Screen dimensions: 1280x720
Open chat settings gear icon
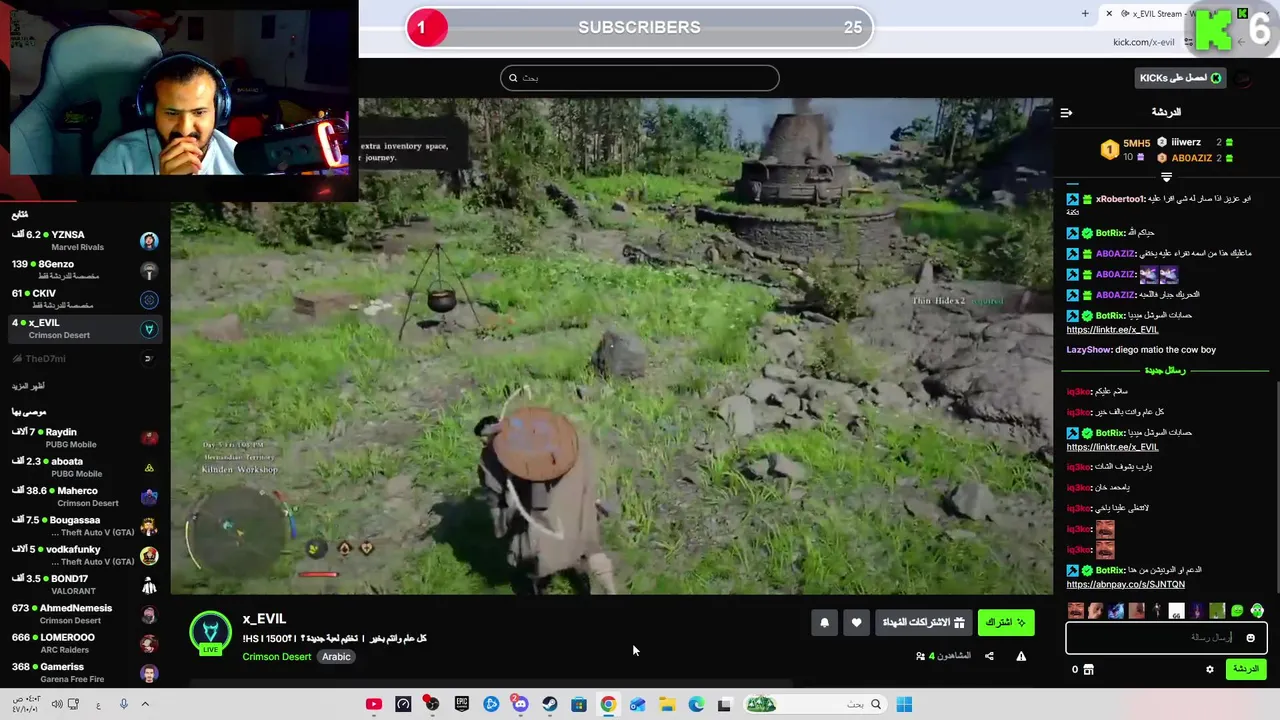click(1210, 669)
